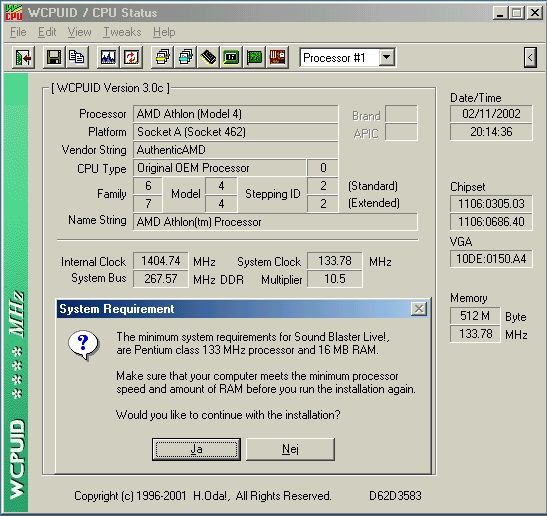
Task: Click Ja to continue installation
Action: pos(196,449)
